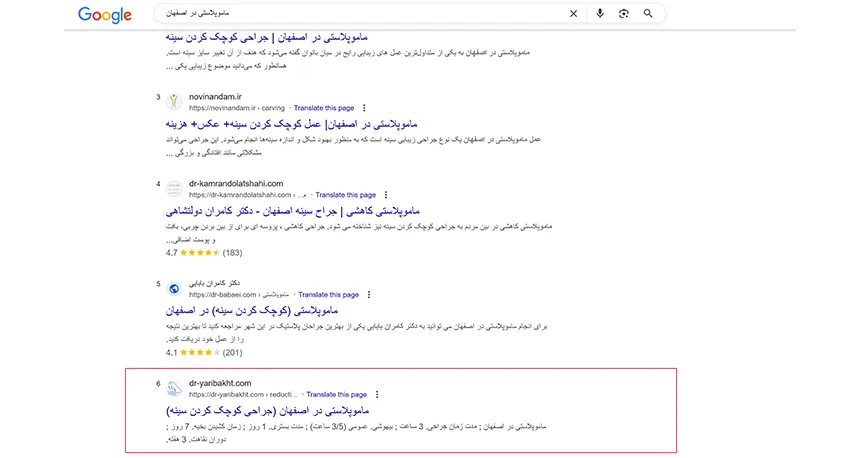Open Google Lens image search
This screenshot has width=860, height=458.
click(x=624, y=14)
